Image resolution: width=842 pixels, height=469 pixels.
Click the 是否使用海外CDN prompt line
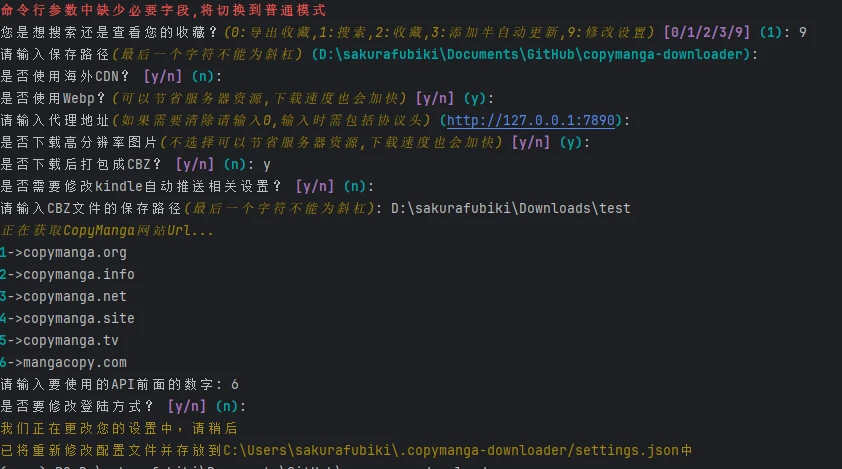(111, 76)
